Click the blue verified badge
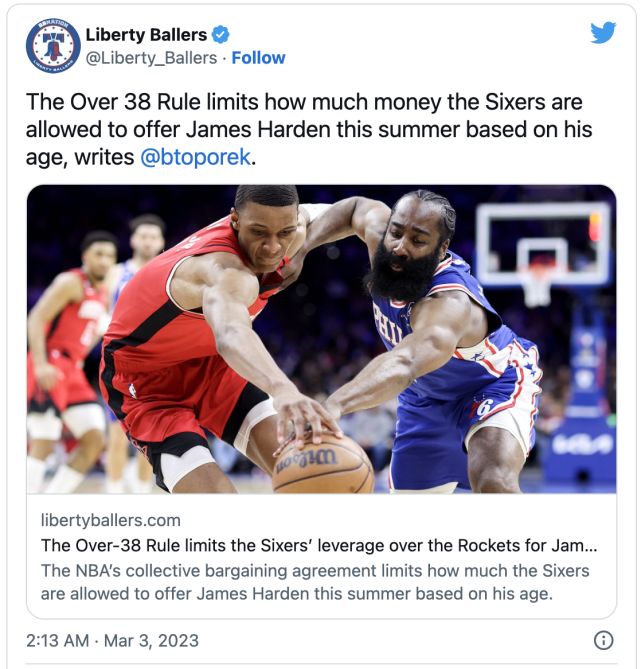Image resolution: width=641 pixels, height=669 pixels. (x=221, y=35)
